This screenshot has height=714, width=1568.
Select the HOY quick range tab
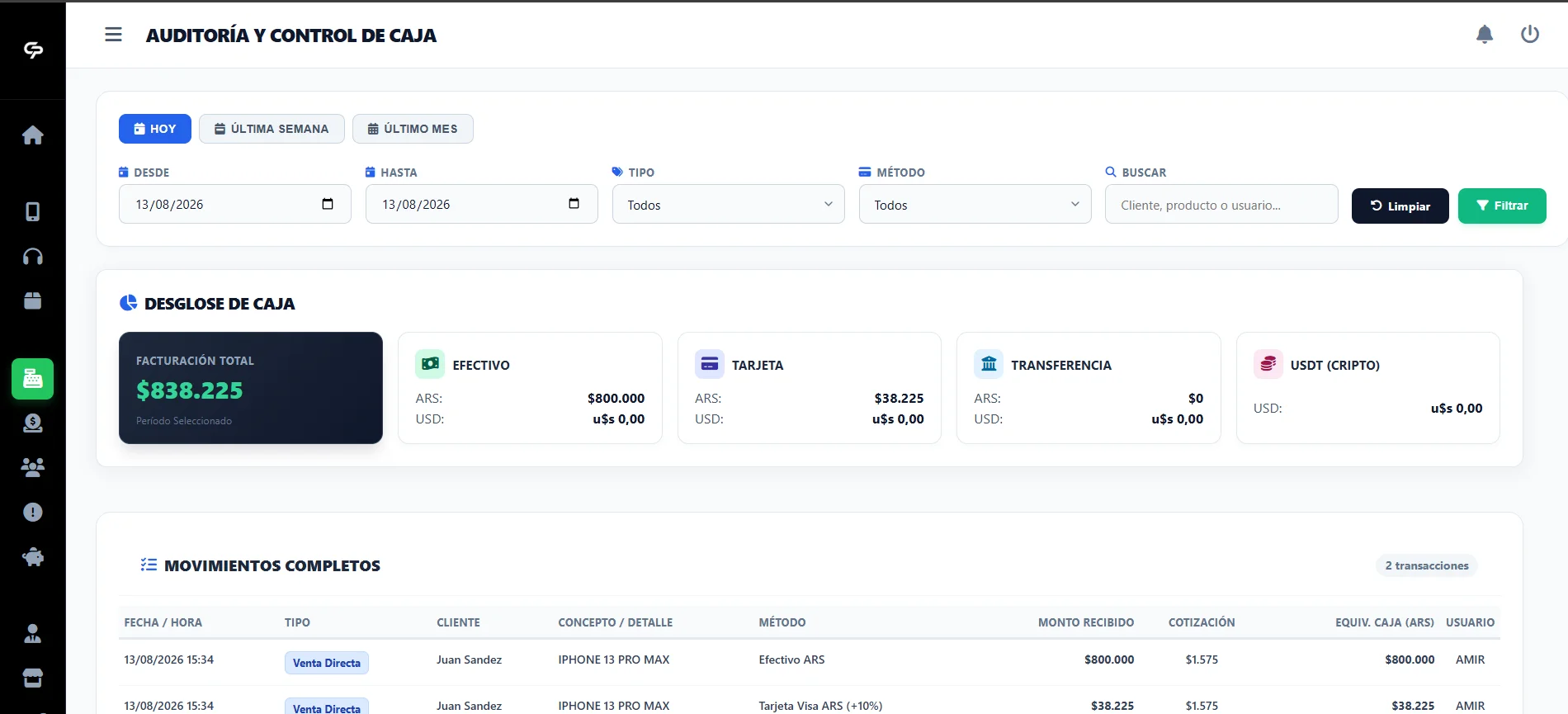pyautogui.click(x=155, y=129)
